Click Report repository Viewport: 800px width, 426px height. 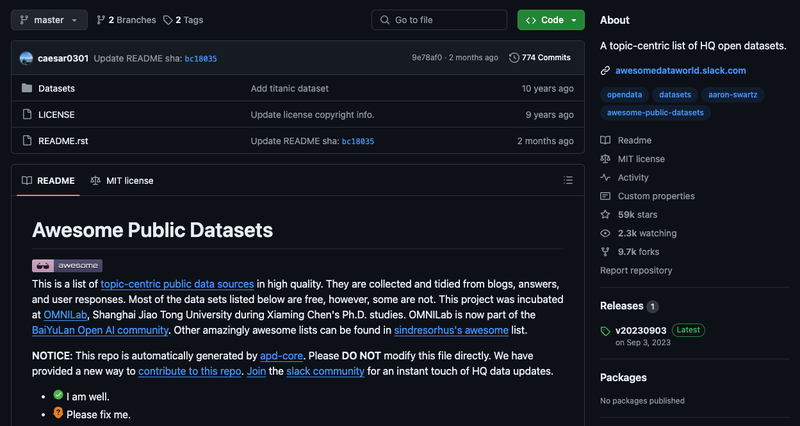point(636,270)
